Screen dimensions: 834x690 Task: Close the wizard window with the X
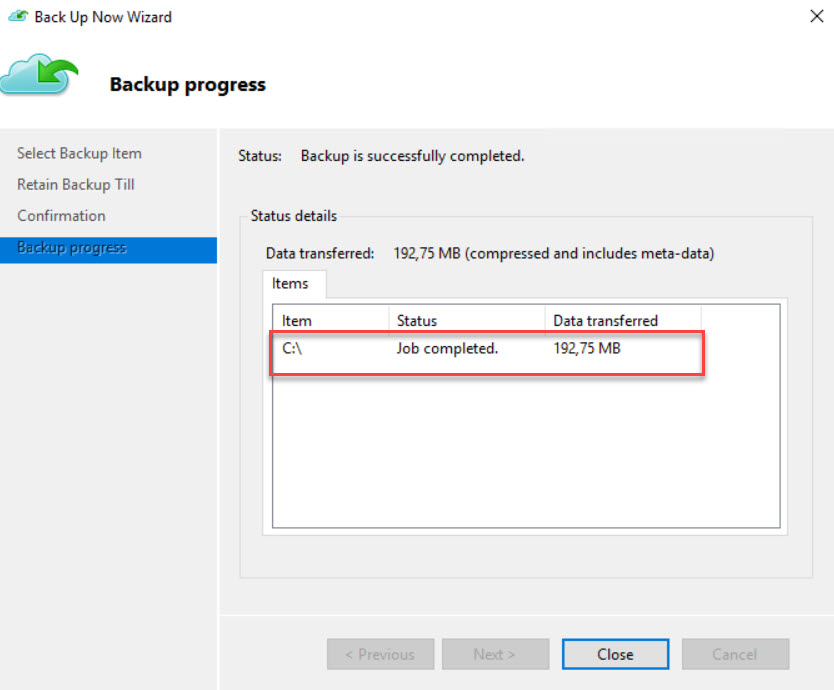tap(813, 16)
